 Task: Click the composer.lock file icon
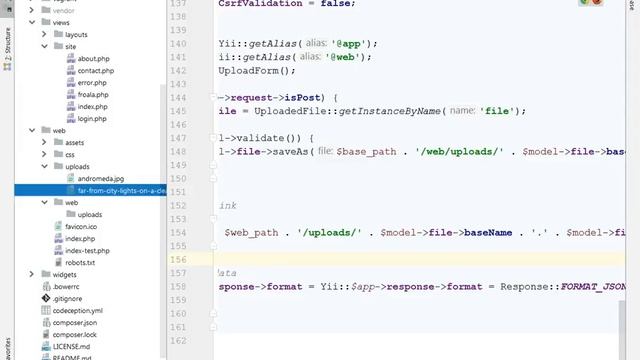pos(46,334)
